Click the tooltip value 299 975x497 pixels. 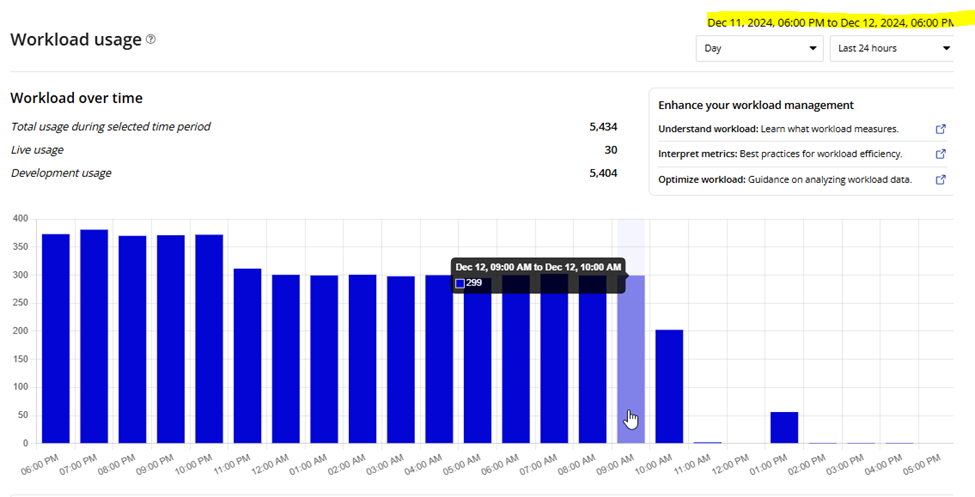[474, 283]
